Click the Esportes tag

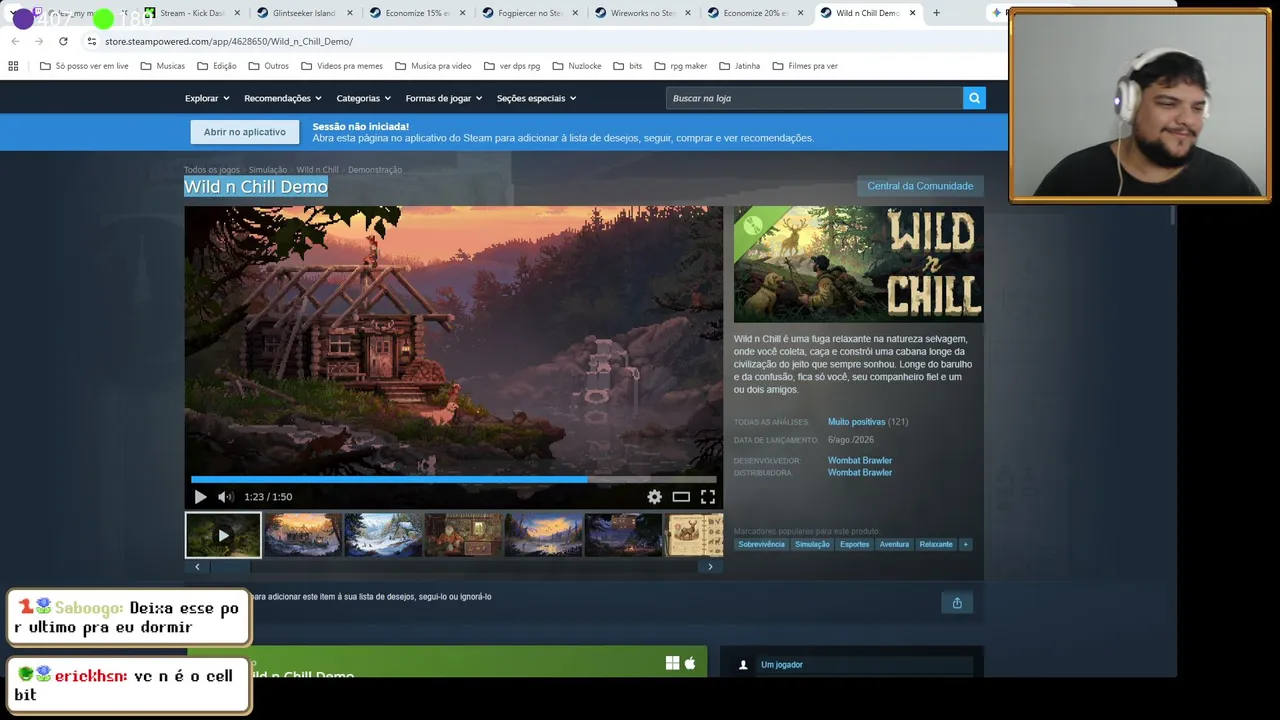click(855, 544)
